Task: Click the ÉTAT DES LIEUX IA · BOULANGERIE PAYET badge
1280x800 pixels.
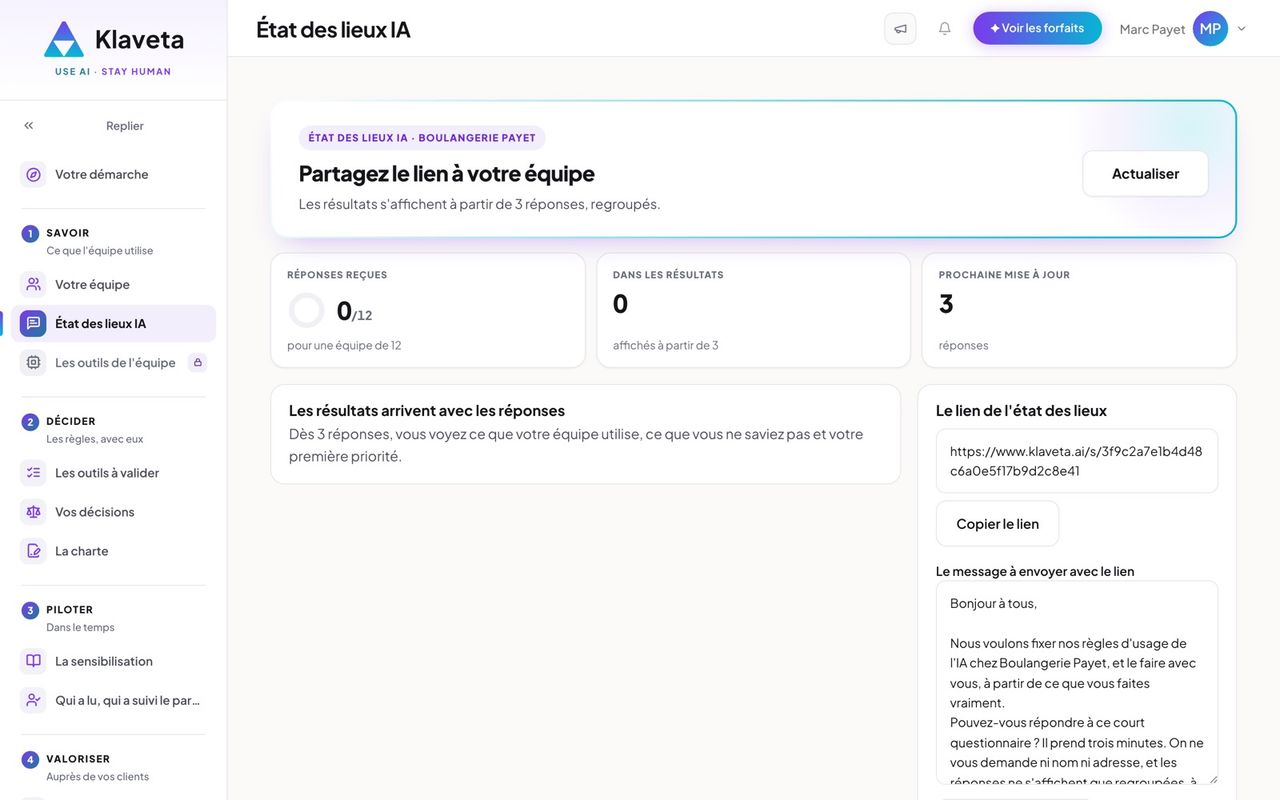Action: pyautogui.click(x=422, y=138)
